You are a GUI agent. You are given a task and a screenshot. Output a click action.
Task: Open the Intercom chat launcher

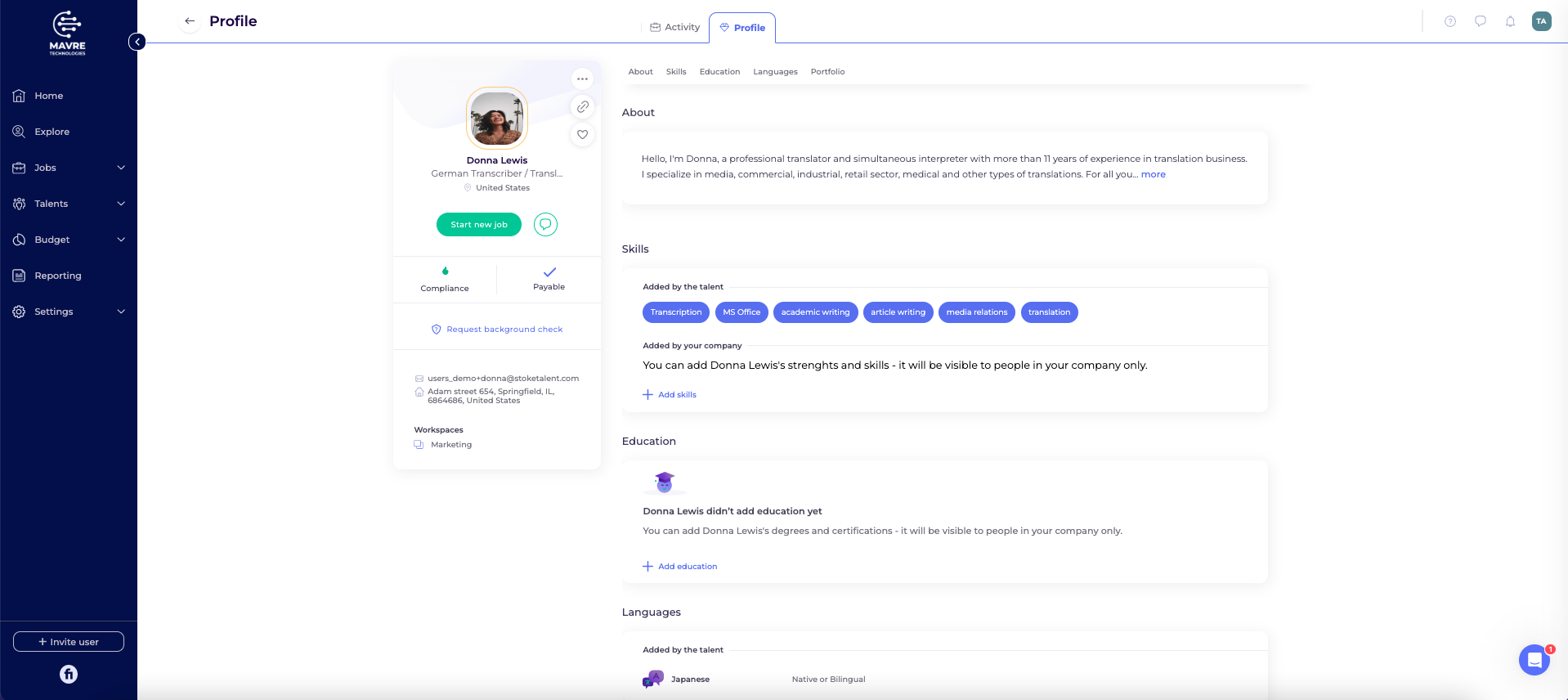coord(1534,660)
